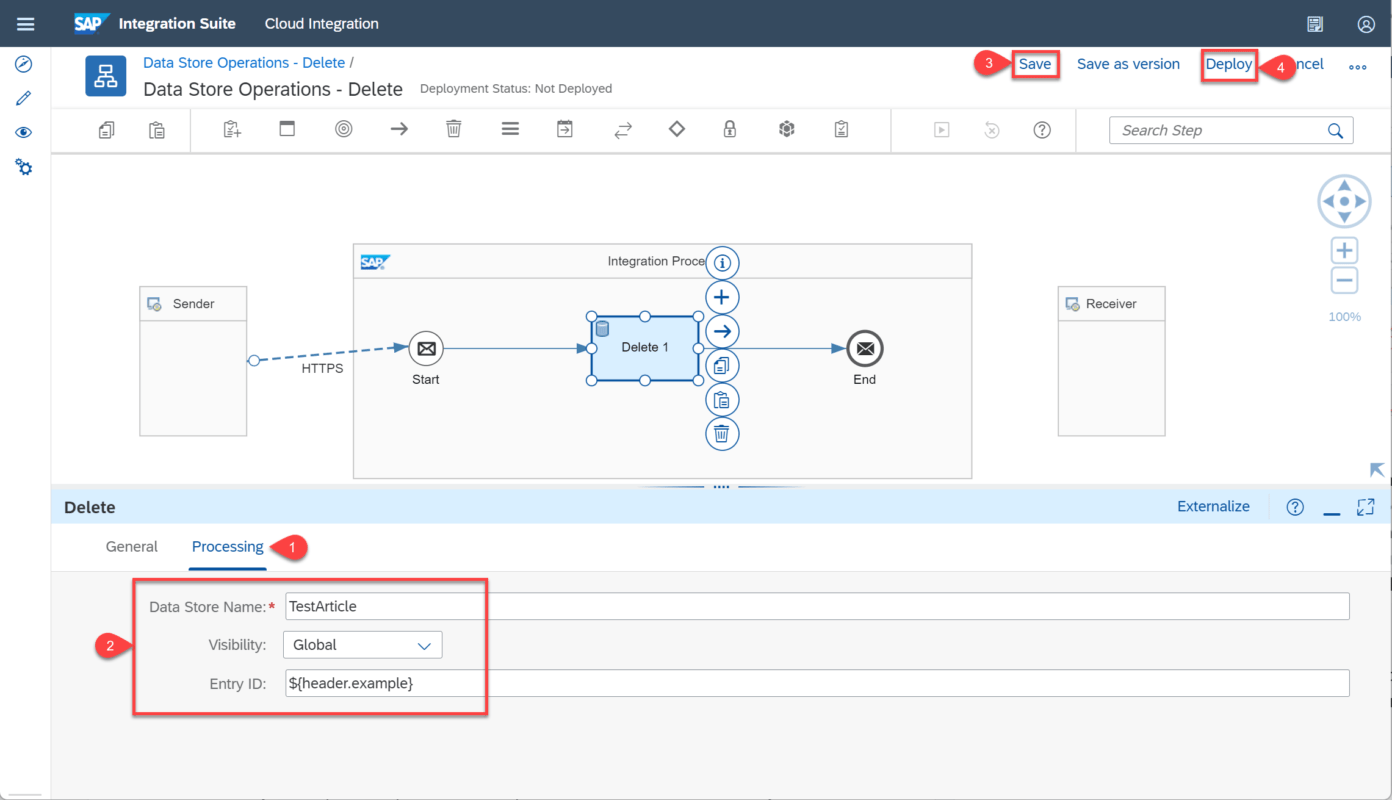The height and width of the screenshot is (800, 1392).
Task: Click the search magnifier icon
Action: pyautogui.click(x=1335, y=131)
